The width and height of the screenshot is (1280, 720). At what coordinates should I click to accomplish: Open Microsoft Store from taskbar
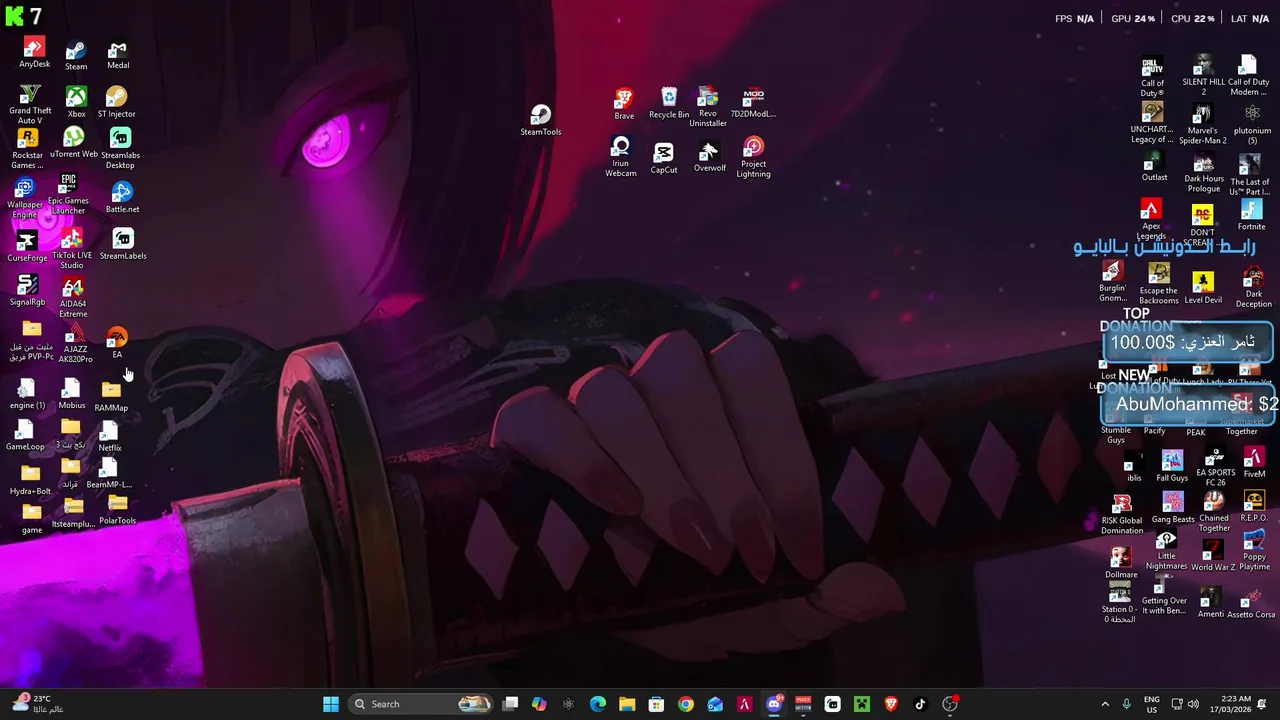(x=656, y=704)
